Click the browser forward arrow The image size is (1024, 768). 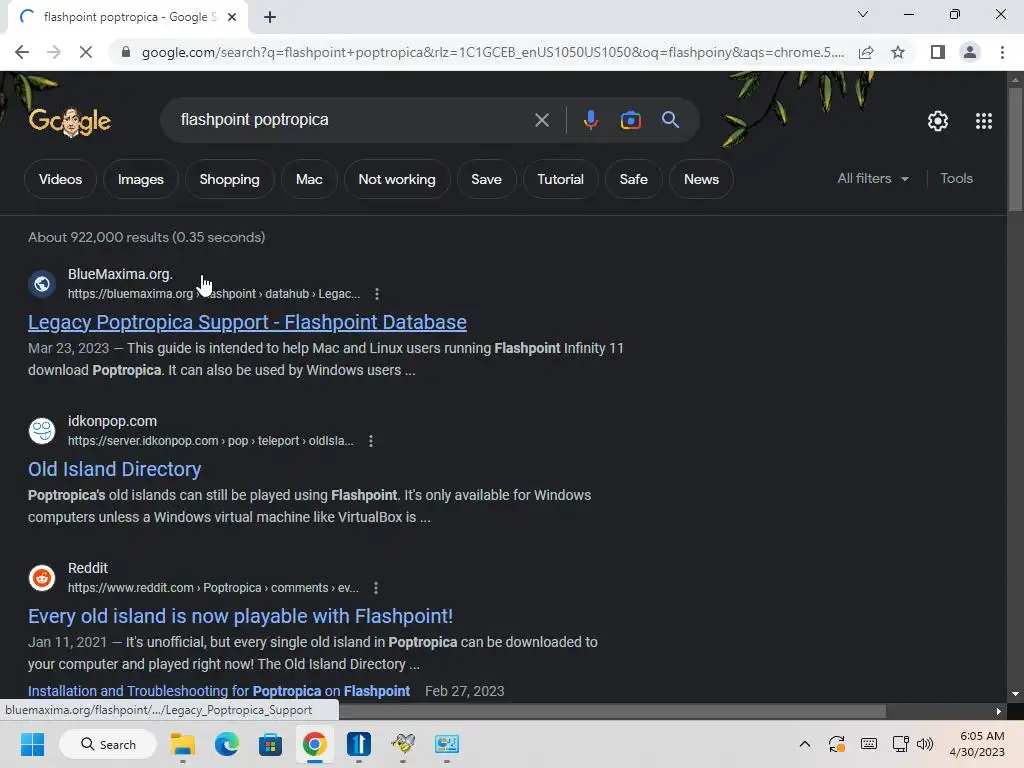pyautogui.click(x=54, y=52)
